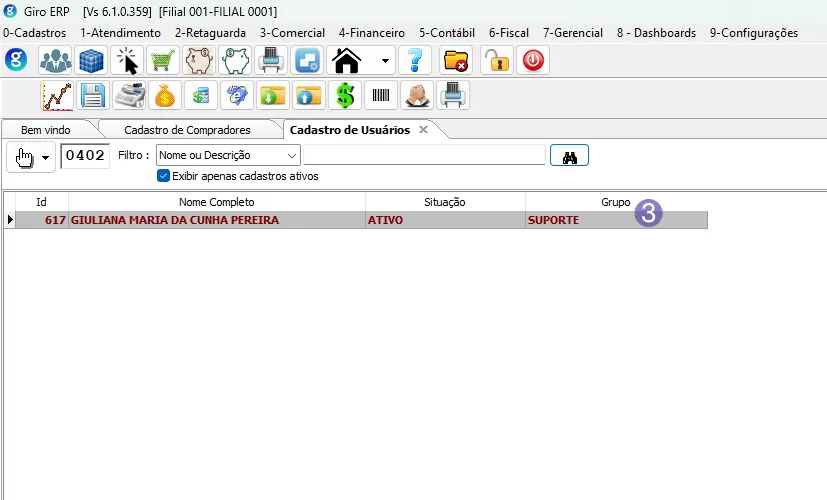Click the people group customers icon
Viewport: 827px width, 500px height.
point(55,61)
